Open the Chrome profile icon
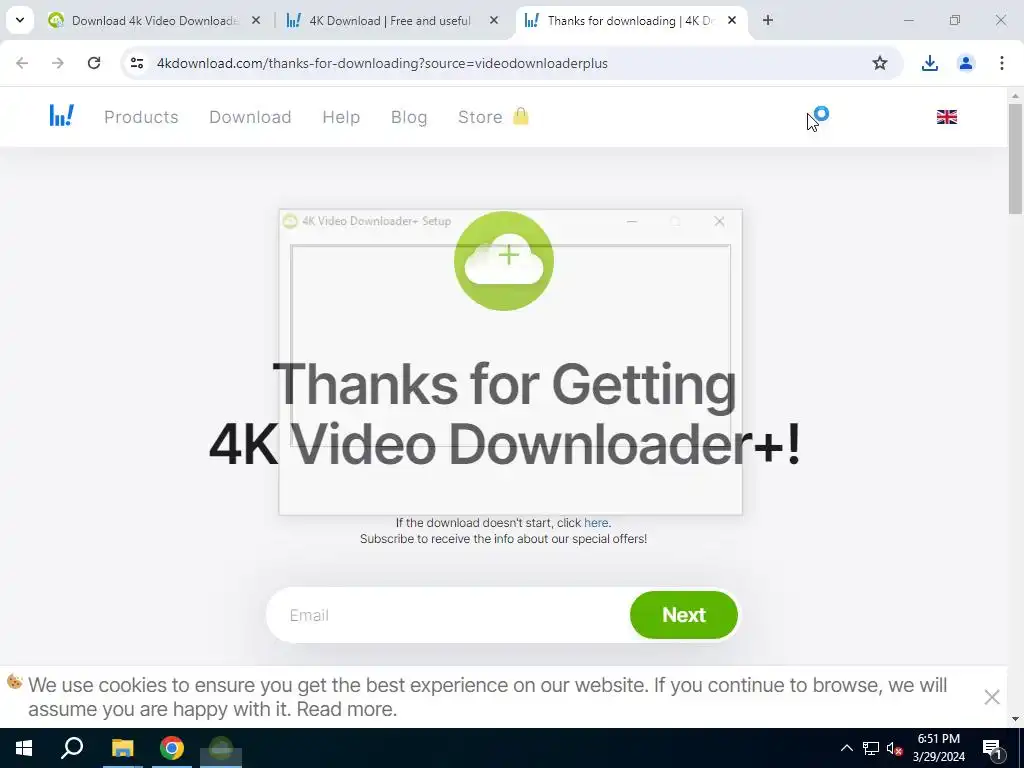Screen dimensions: 1024x768 click(965, 63)
